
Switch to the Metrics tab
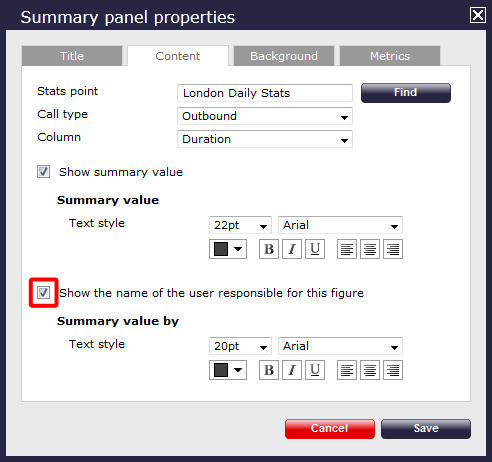[x=390, y=56]
